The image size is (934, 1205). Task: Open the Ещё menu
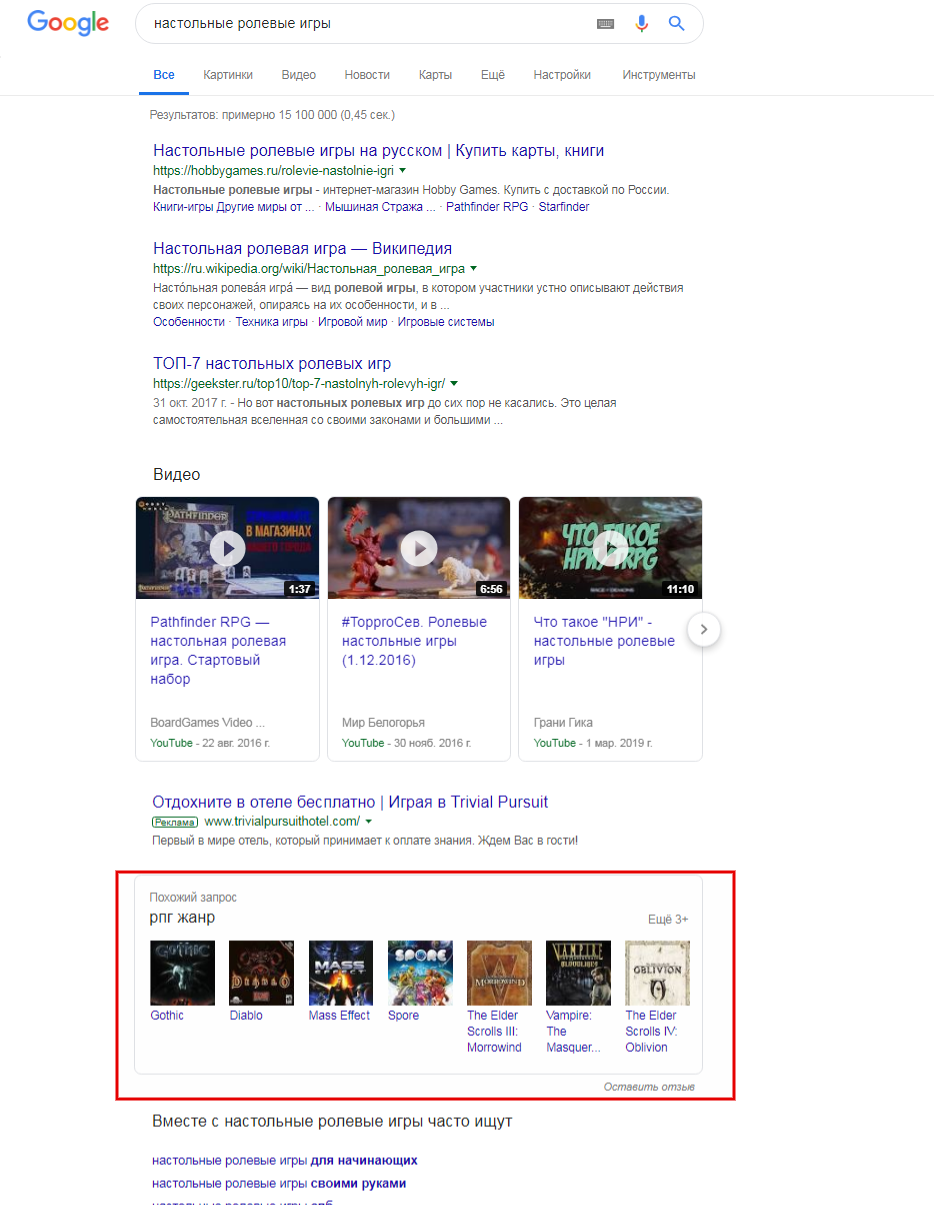pyautogui.click(x=493, y=75)
